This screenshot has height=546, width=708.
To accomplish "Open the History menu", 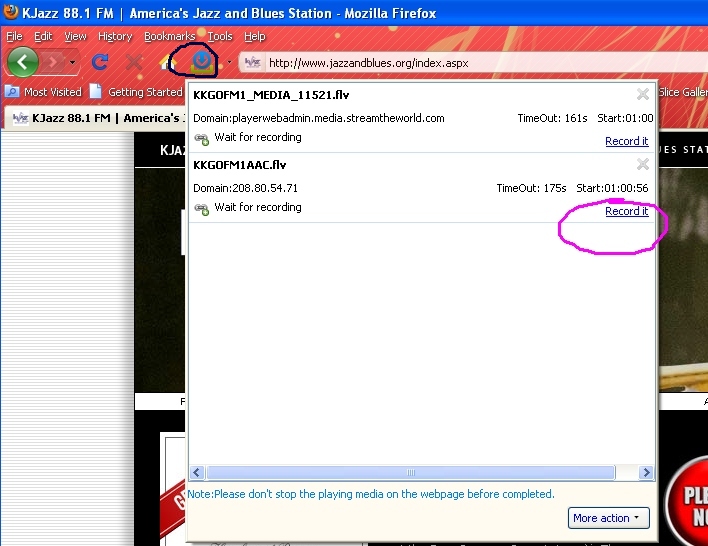I will pos(115,36).
